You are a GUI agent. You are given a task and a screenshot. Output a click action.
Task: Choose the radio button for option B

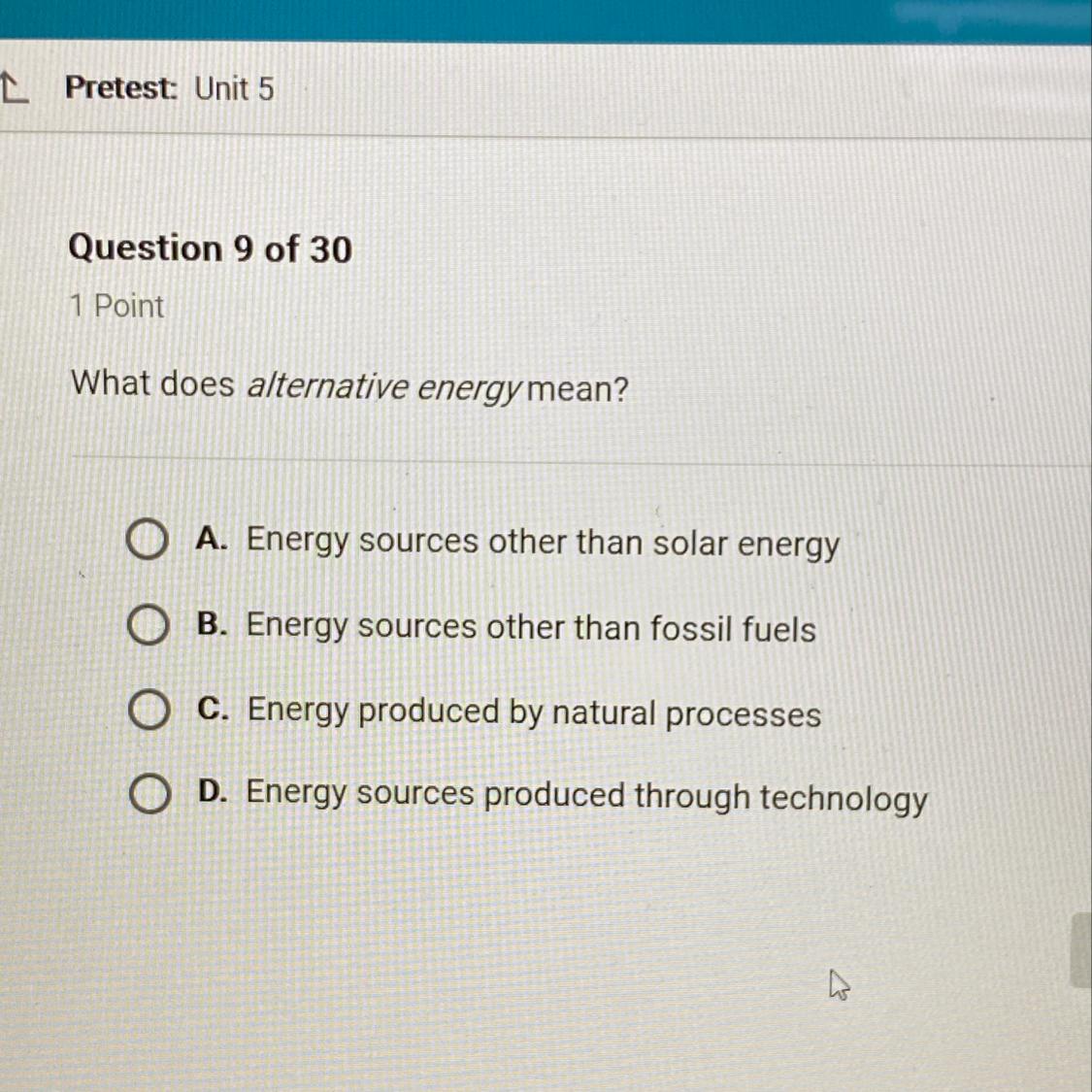(148, 626)
